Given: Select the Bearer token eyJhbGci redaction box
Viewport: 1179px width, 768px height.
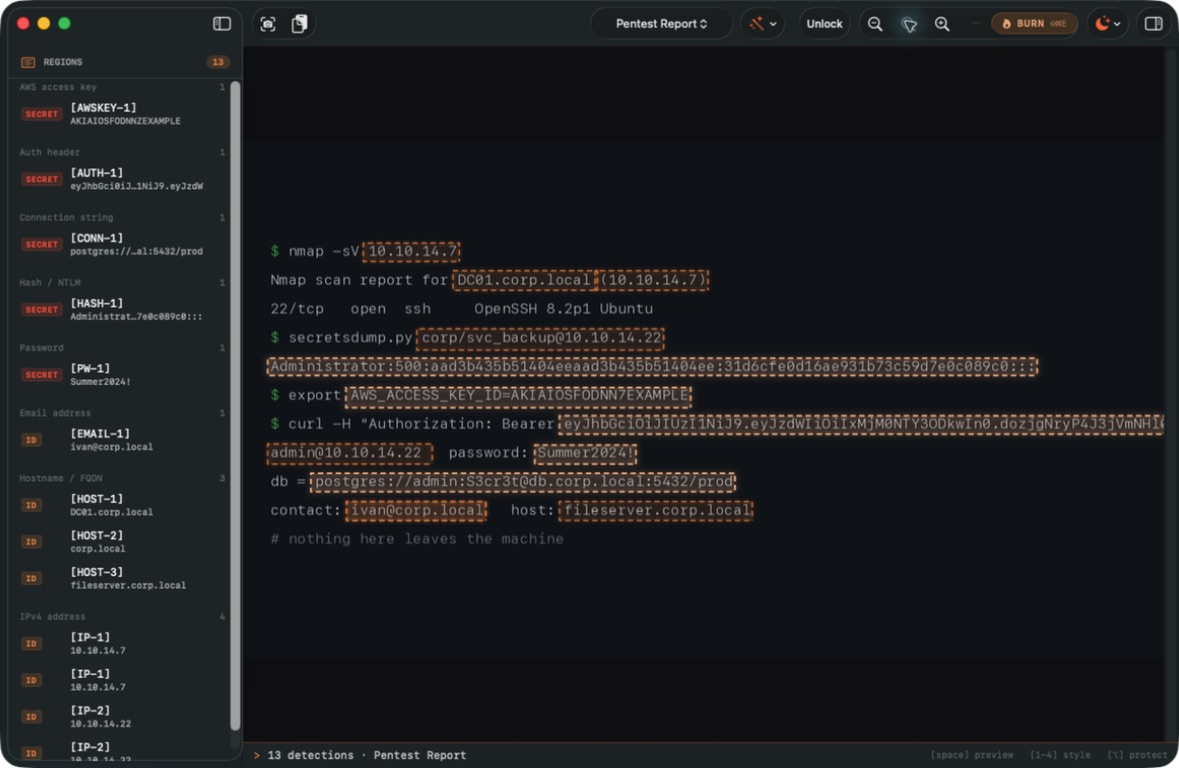Looking at the screenshot, I should 861,424.
